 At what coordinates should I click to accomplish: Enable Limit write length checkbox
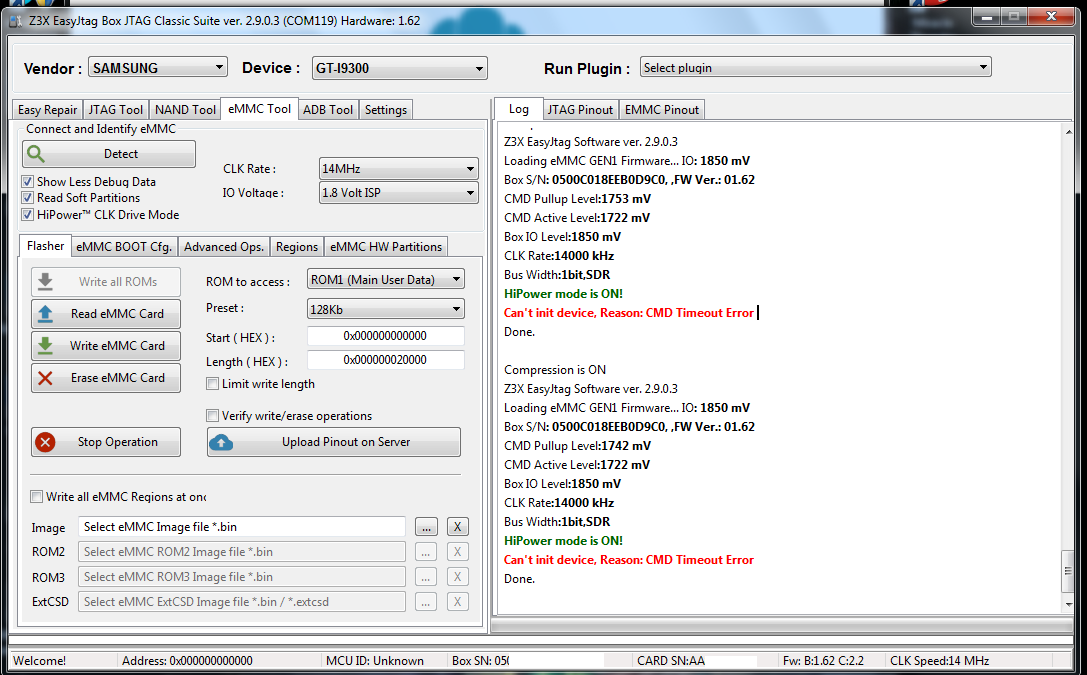click(213, 384)
